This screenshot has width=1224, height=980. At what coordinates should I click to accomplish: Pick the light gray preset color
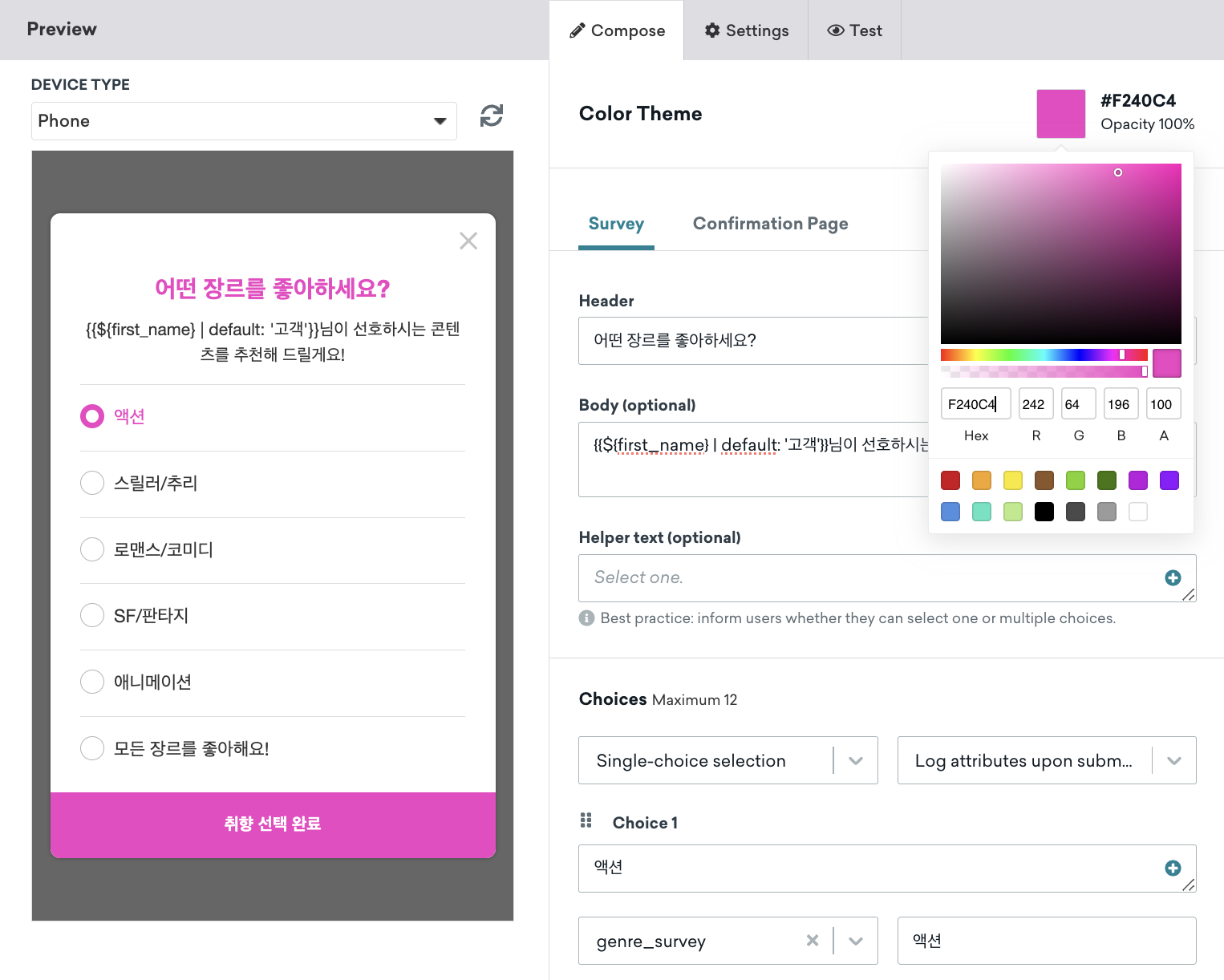tap(1107, 512)
